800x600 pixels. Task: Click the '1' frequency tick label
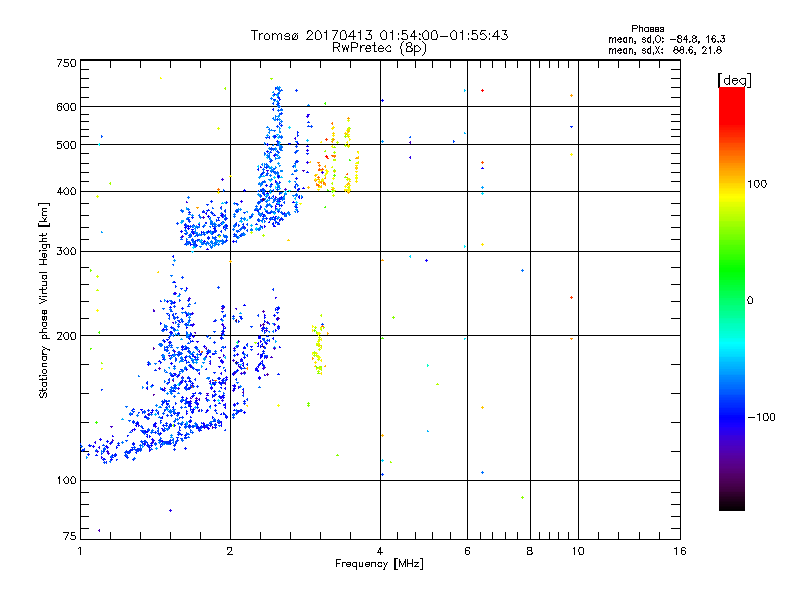80,551
